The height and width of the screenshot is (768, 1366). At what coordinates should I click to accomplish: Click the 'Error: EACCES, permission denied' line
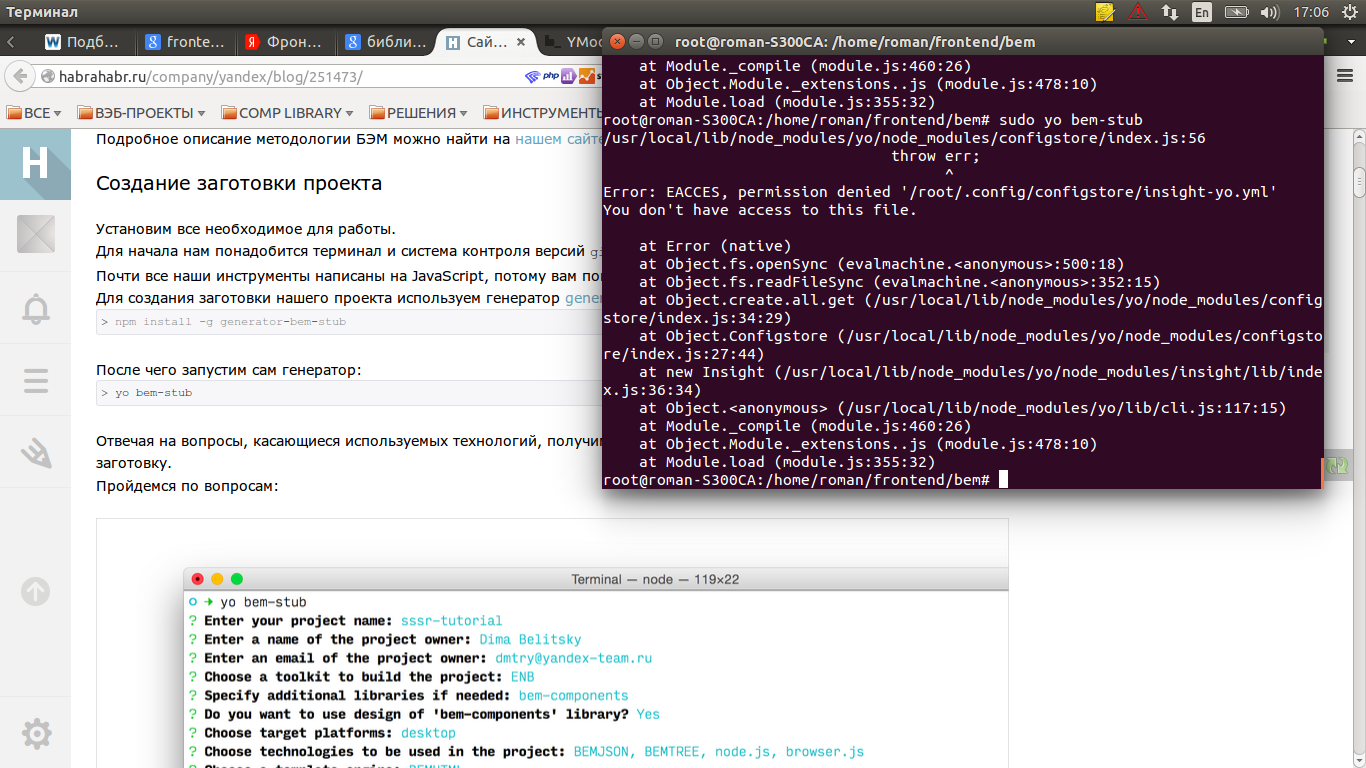(x=940, y=192)
